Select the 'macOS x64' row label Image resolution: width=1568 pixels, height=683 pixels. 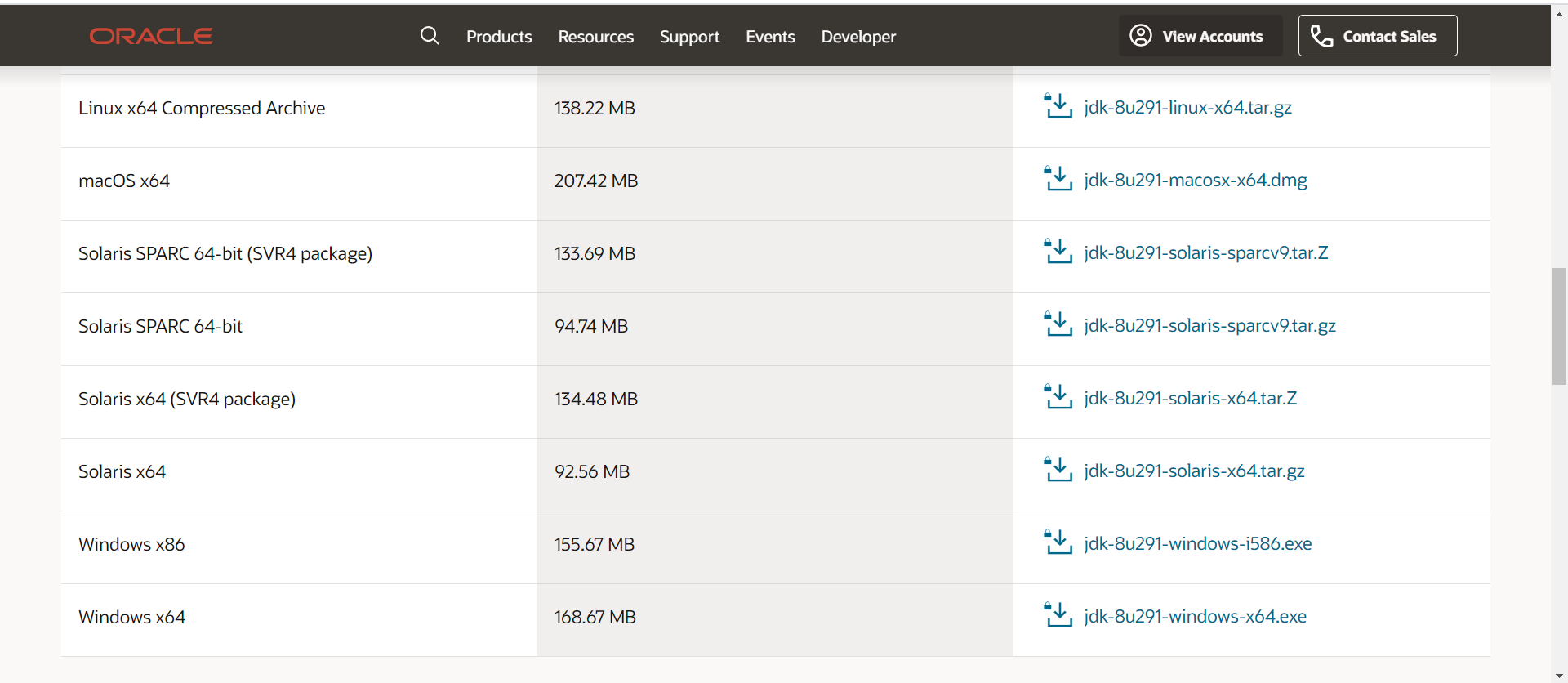point(124,181)
